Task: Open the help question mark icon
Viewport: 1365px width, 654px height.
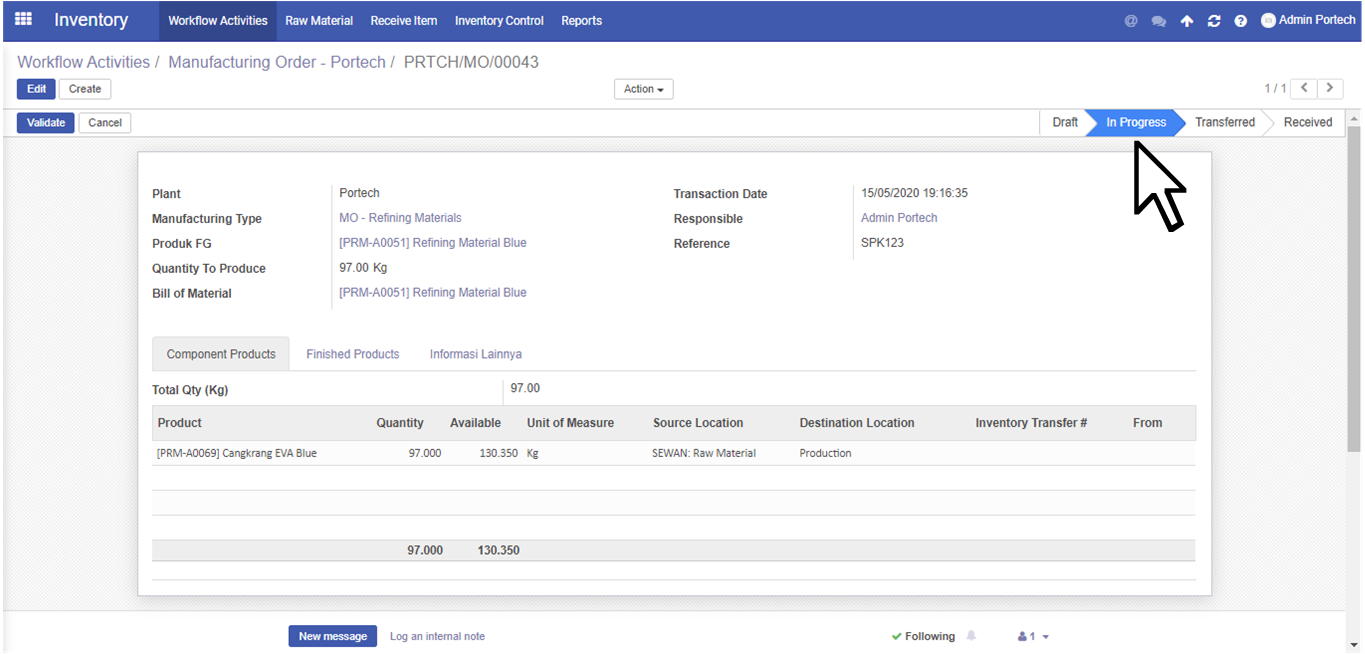Action: point(1240,21)
